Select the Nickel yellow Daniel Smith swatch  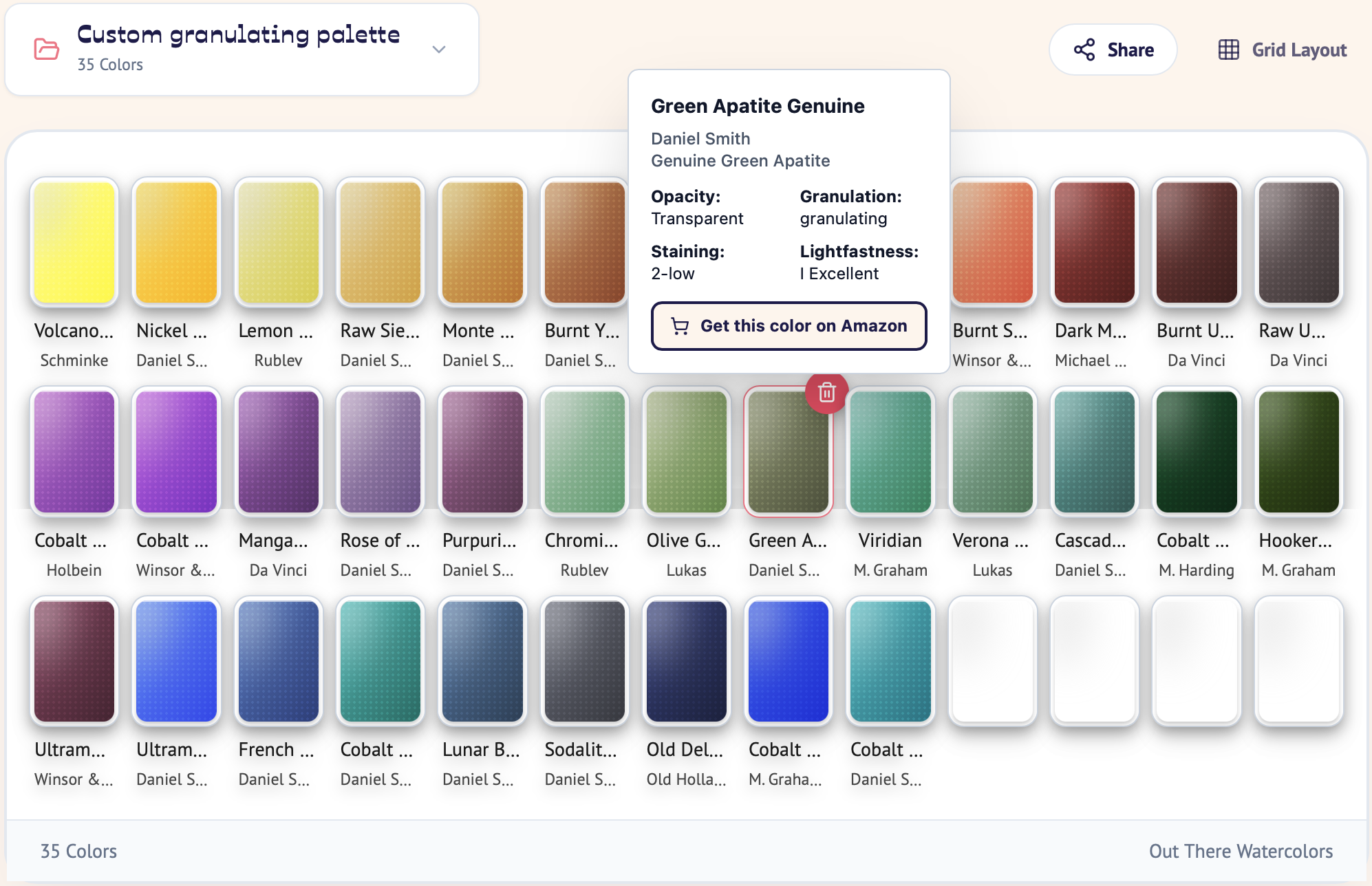tap(176, 242)
